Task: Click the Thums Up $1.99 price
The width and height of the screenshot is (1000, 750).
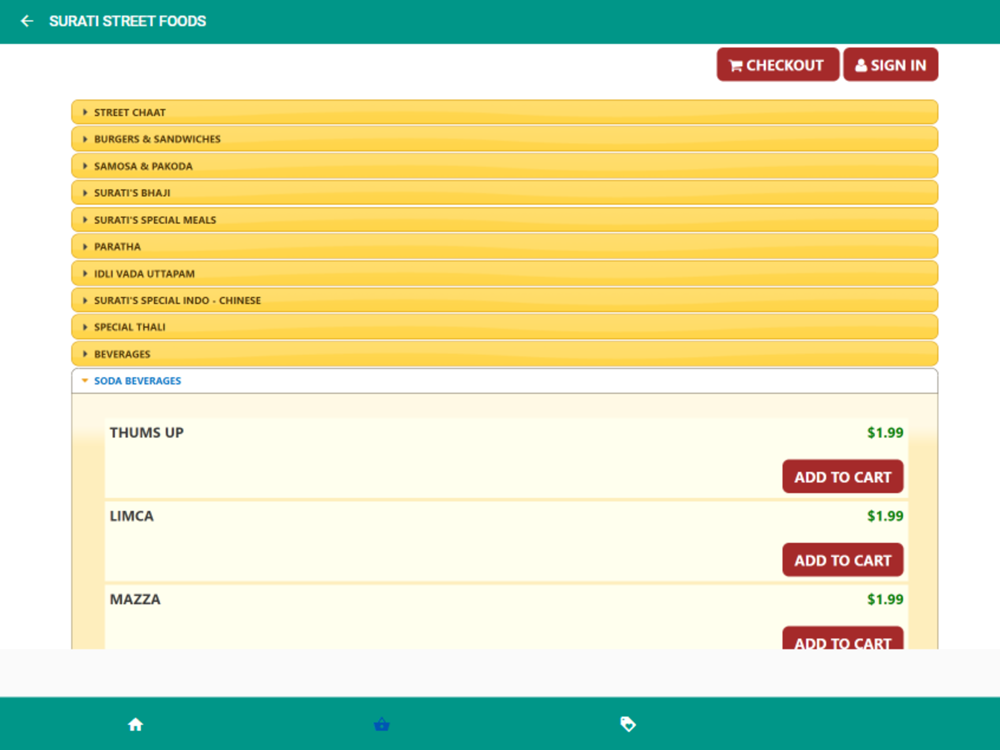Action: pos(885,432)
